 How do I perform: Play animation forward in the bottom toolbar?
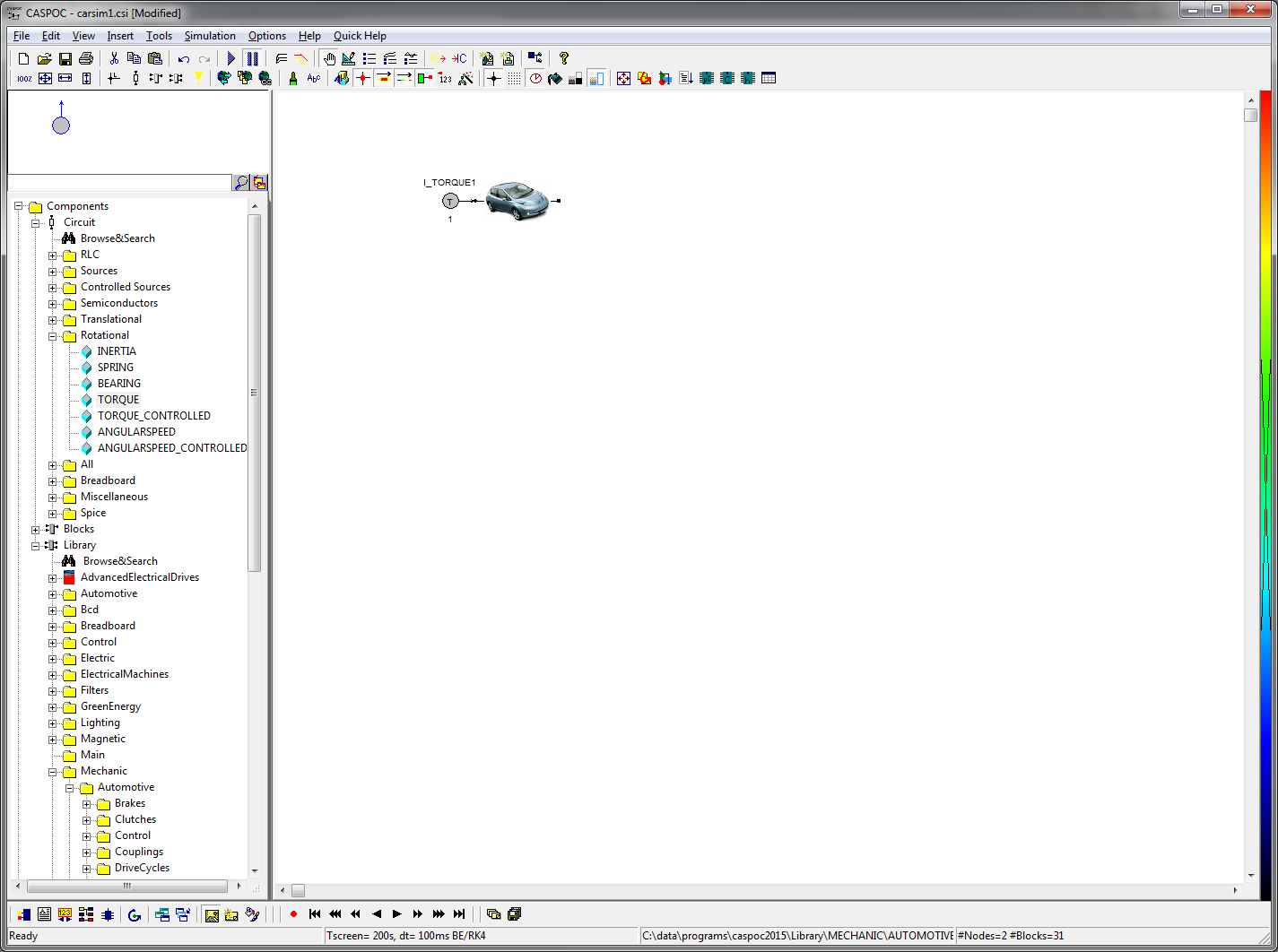coord(397,914)
